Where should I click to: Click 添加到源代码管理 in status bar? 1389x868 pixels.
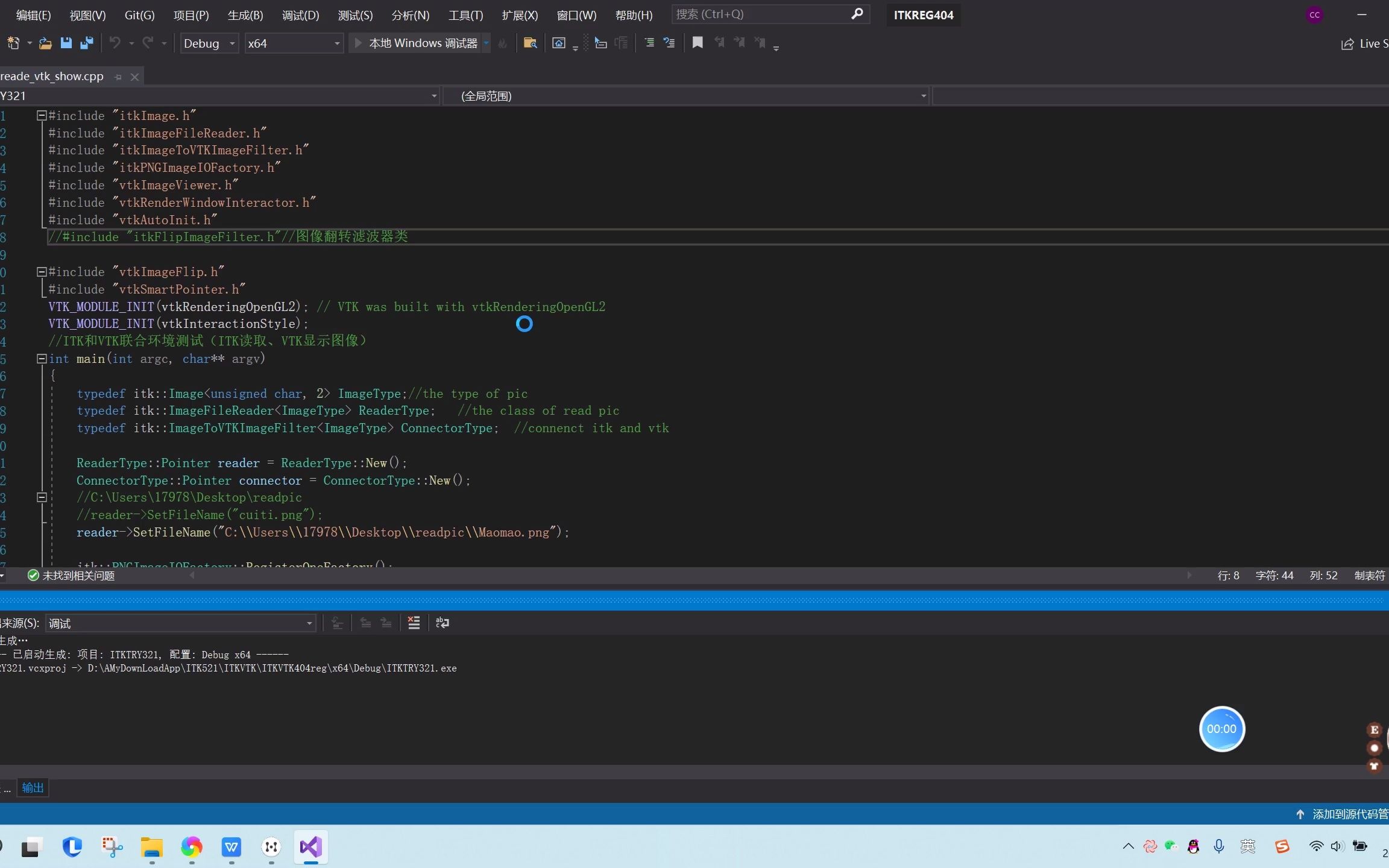coord(1344,814)
